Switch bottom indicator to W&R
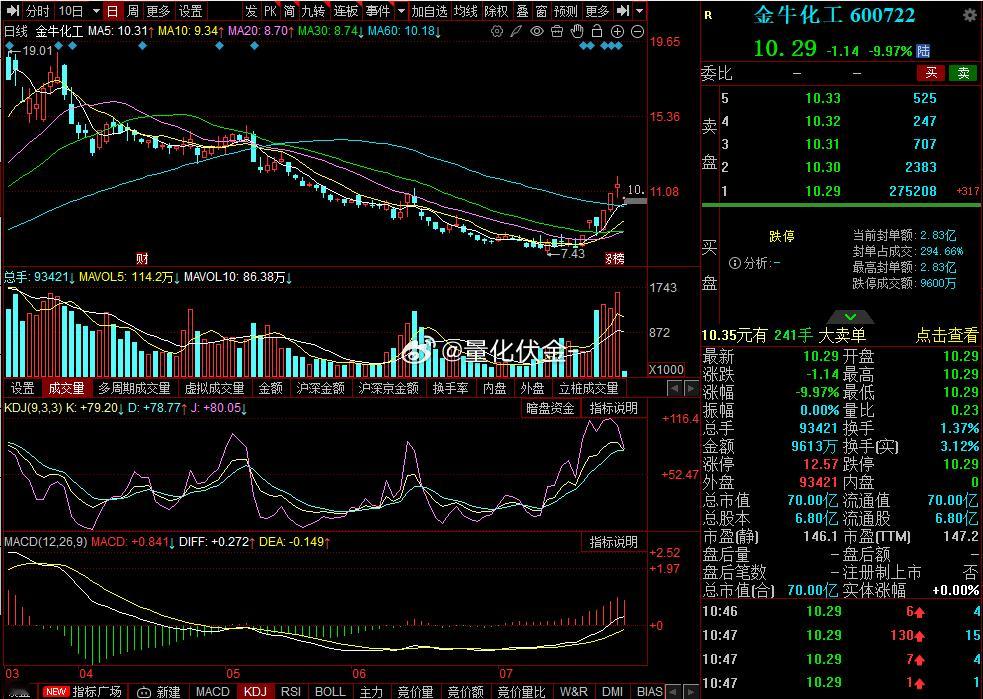 tap(574, 692)
